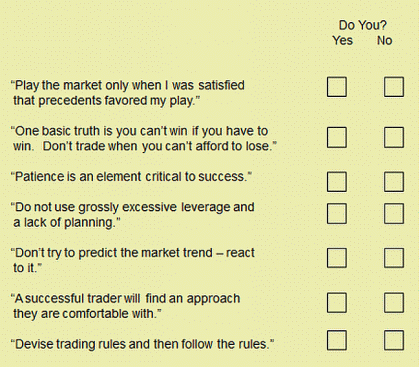Check Yes for 'predict the market trend' statement
The width and height of the screenshot is (420, 367).
(337, 258)
